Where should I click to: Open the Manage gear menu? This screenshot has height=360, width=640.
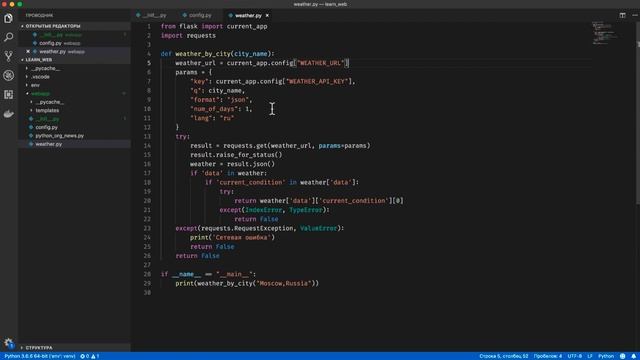tap(8, 343)
